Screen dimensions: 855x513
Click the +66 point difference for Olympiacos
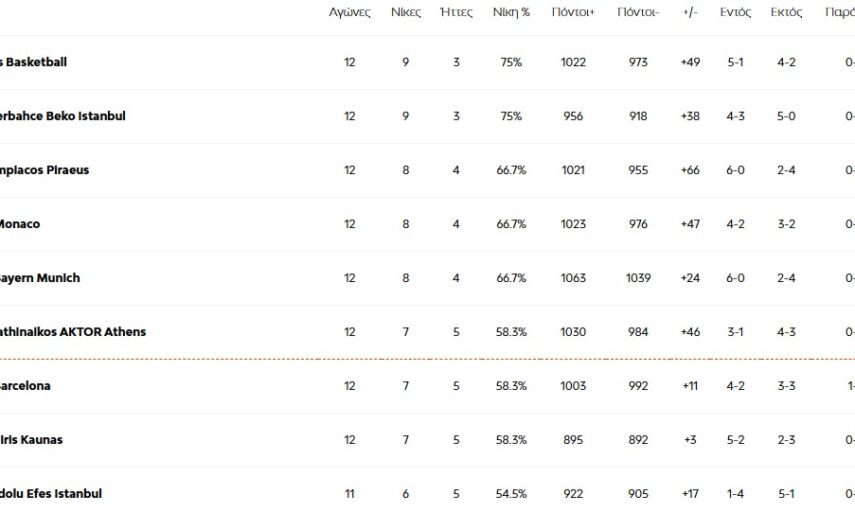(690, 170)
